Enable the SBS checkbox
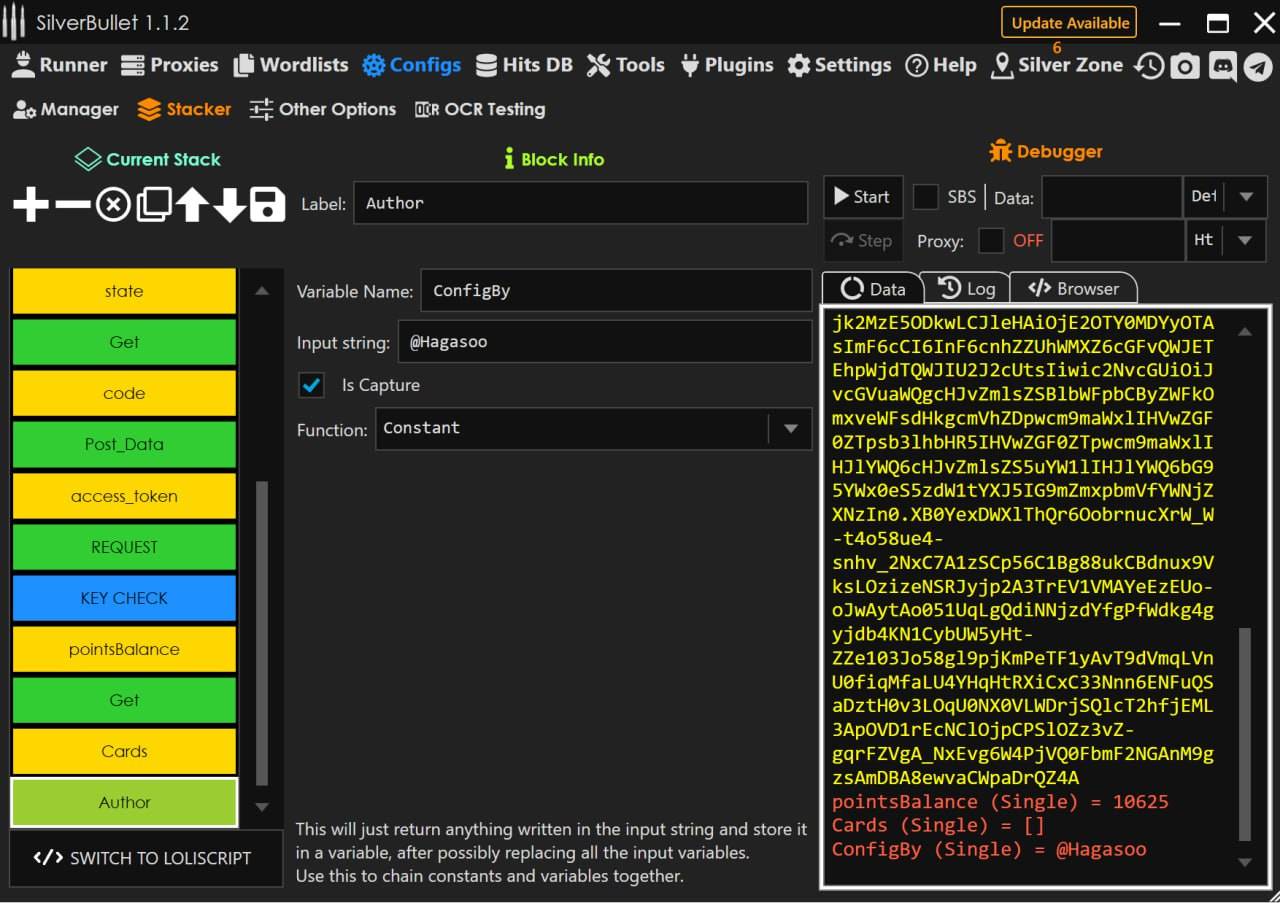 pos(926,197)
